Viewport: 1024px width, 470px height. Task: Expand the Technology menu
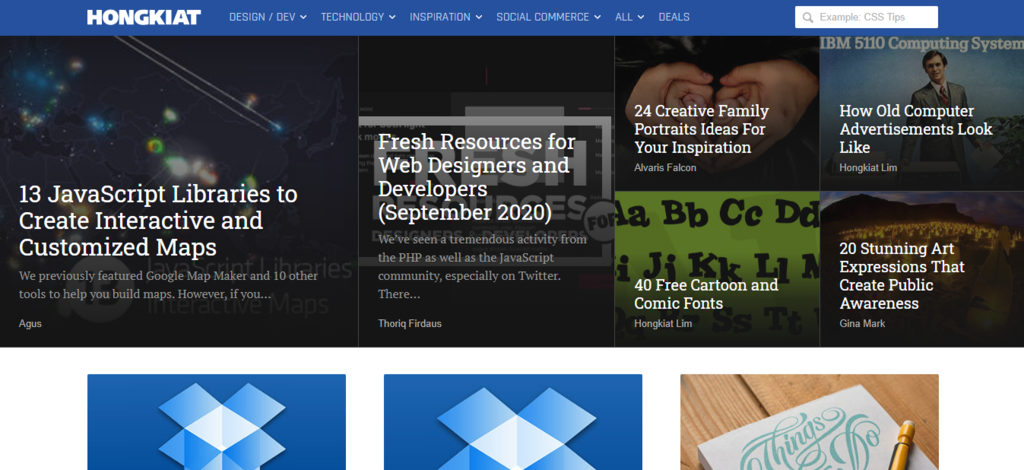click(x=358, y=17)
